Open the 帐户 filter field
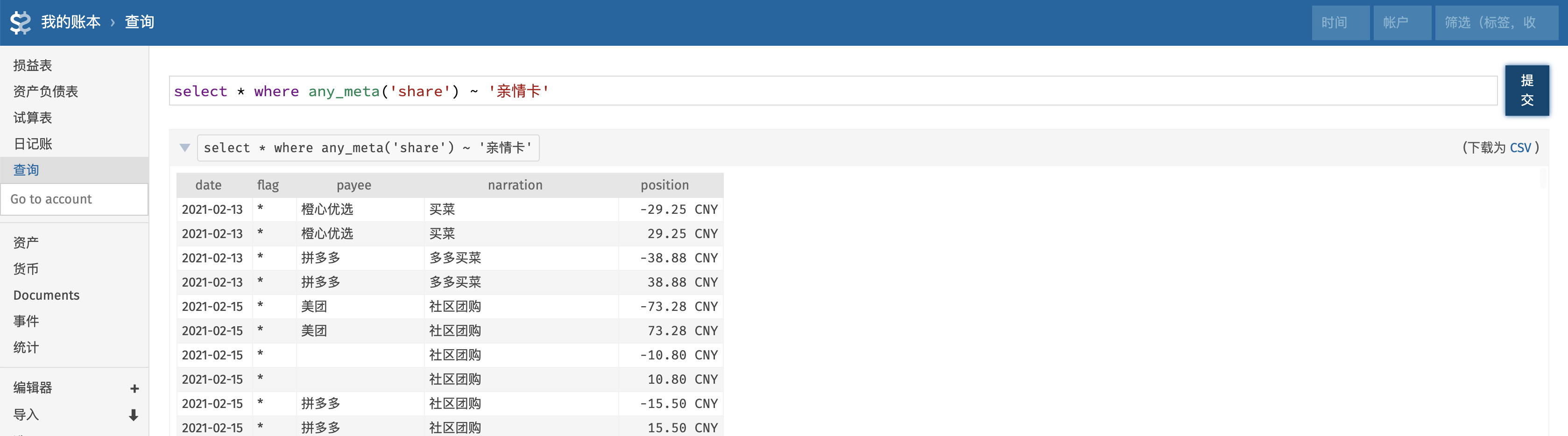Image resolution: width=1568 pixels, height=436 pixels. [1401, 23]
